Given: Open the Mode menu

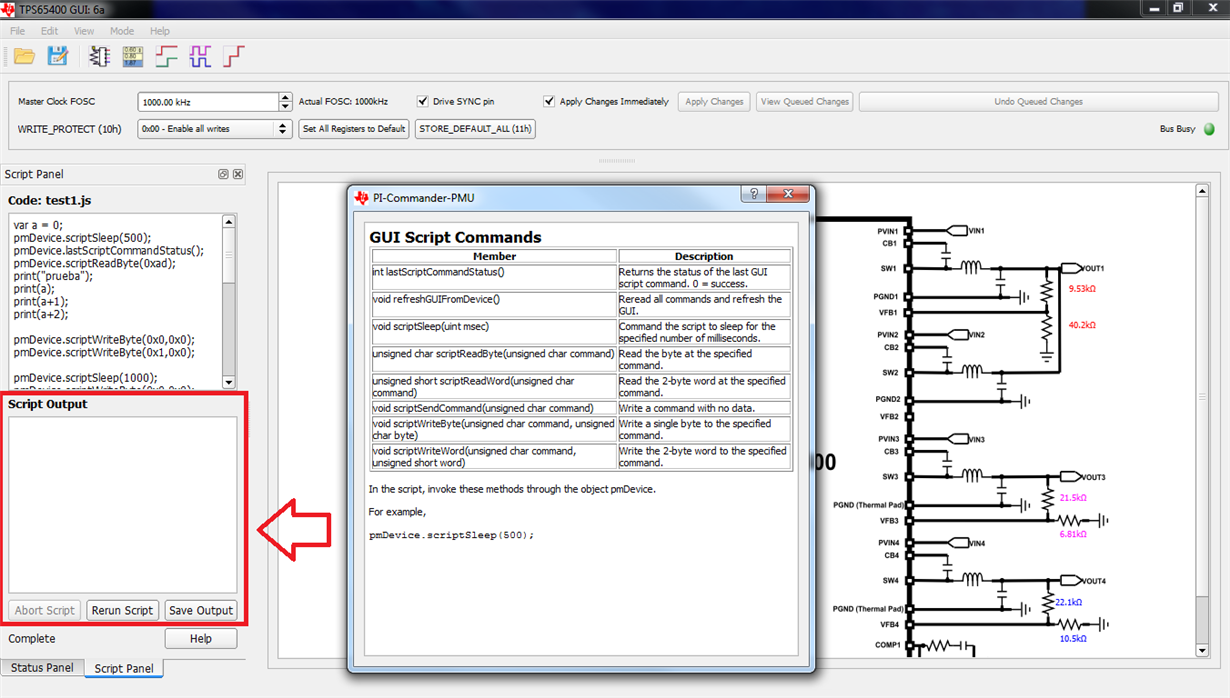Looking at the screenshot, I should (x=122, y=31).
